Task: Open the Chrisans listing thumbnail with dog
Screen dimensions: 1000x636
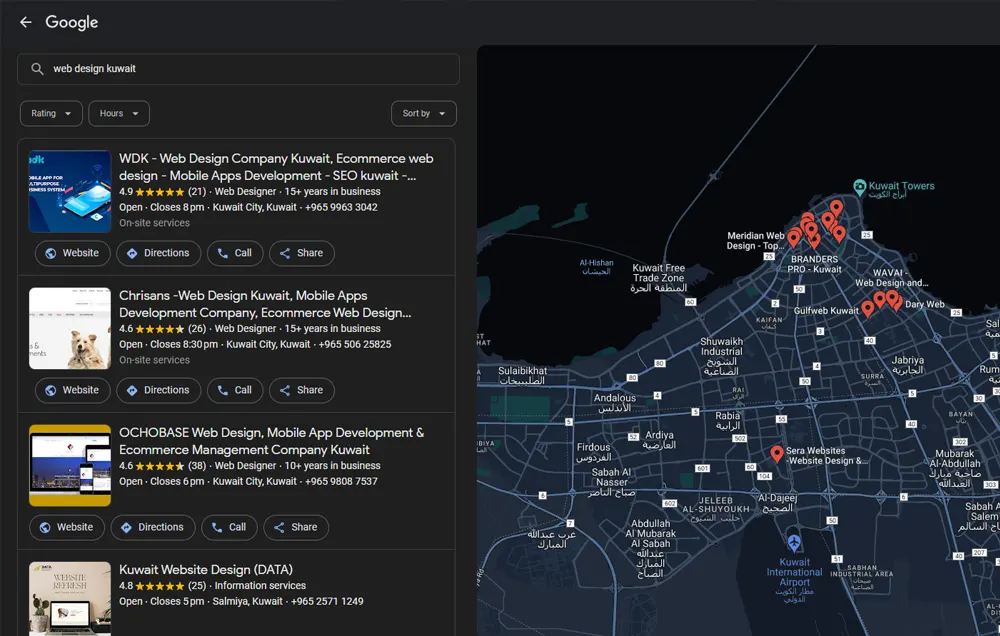Action: pyautogui.click(x=70, y=329)
